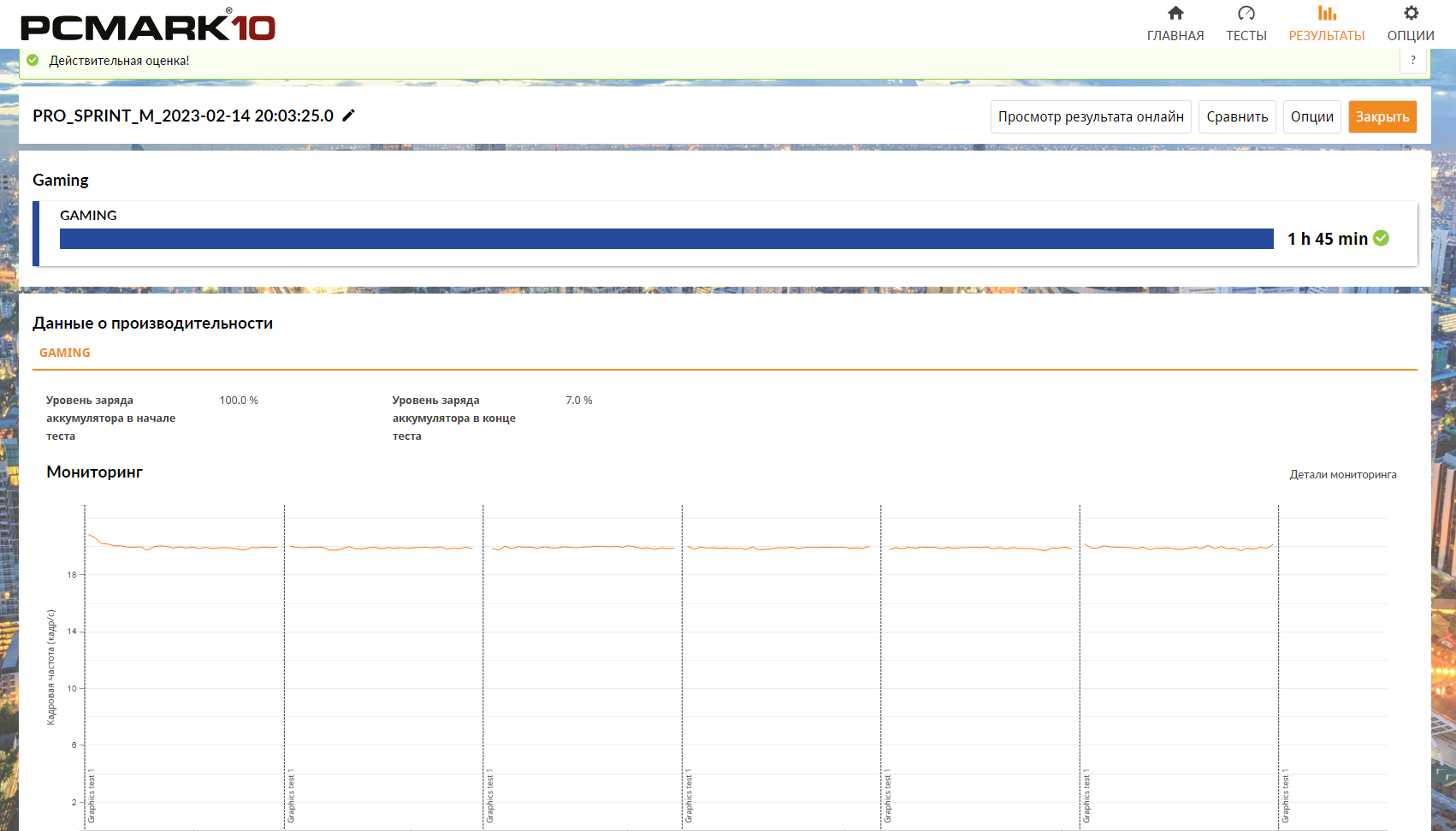Screen dimensions: 1456x831
Task: Click Просмотр результата онлайн button
Action: pyautogui.click(x=1090, y=117)
